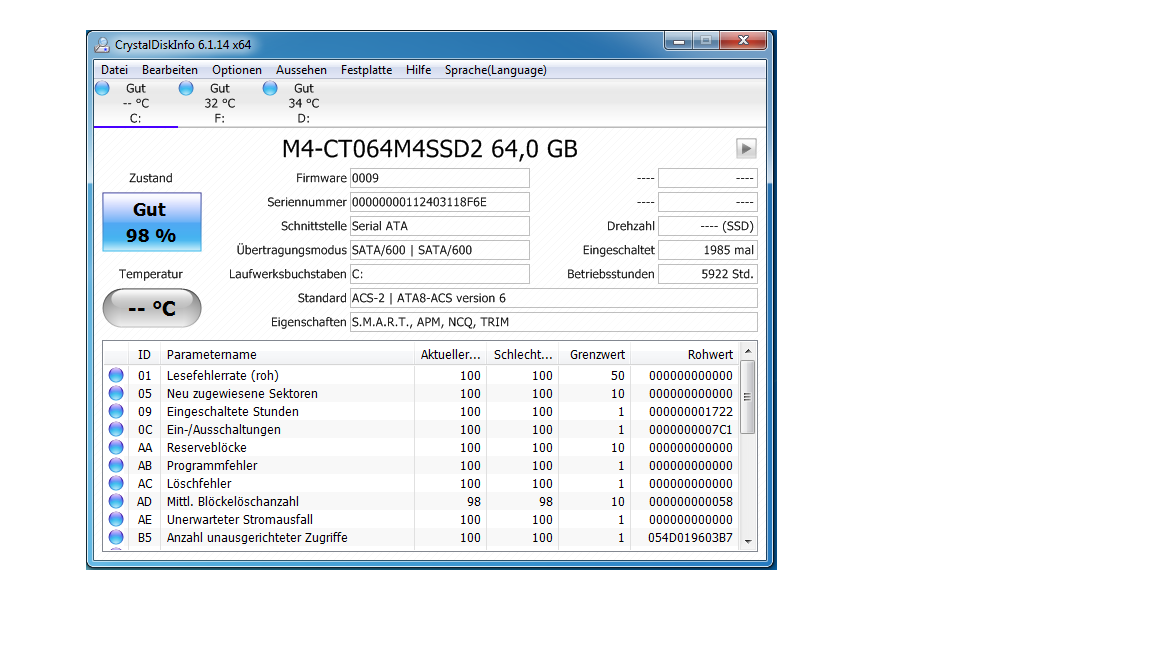
Task: Select Programmfehler parameter name
Action: tap(212, 466)
